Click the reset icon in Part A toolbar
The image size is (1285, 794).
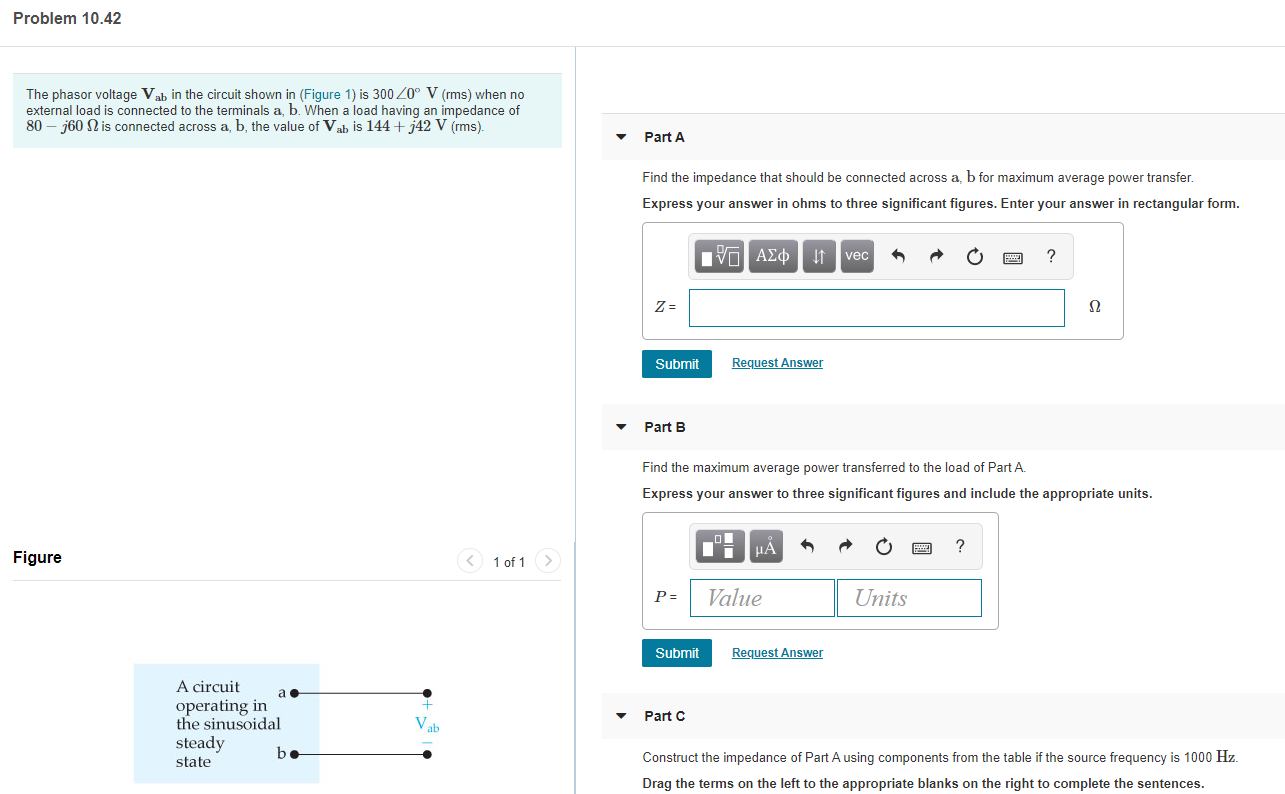click(x=974, y=256)
